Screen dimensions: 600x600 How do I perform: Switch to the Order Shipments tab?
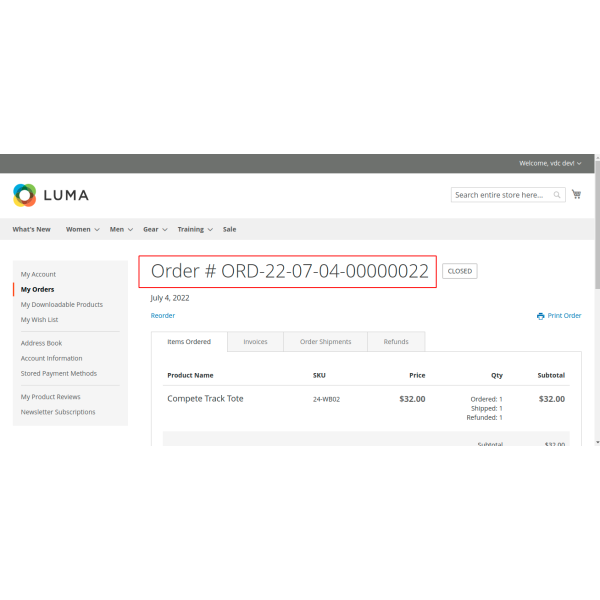pos(325,342)
